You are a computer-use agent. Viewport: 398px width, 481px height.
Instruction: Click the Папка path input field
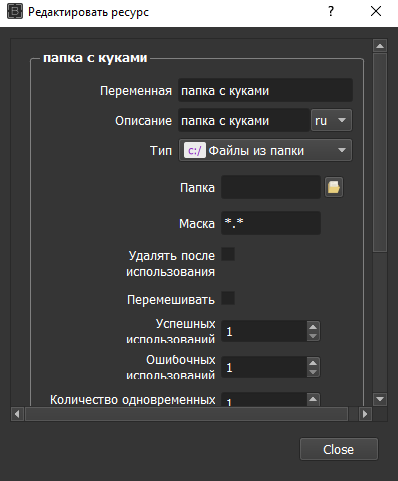pyautogui.click(x=271, y=187)
